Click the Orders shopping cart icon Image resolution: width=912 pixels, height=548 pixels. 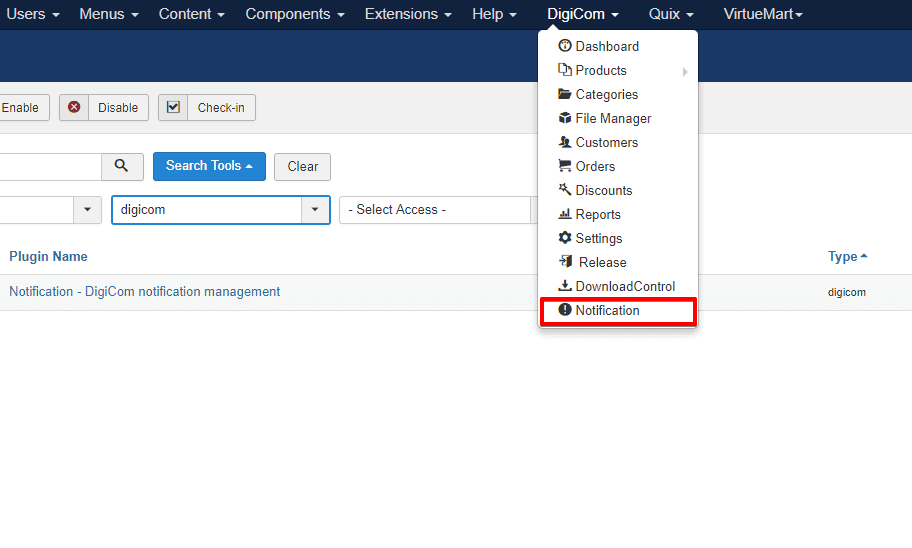point(565,166)
